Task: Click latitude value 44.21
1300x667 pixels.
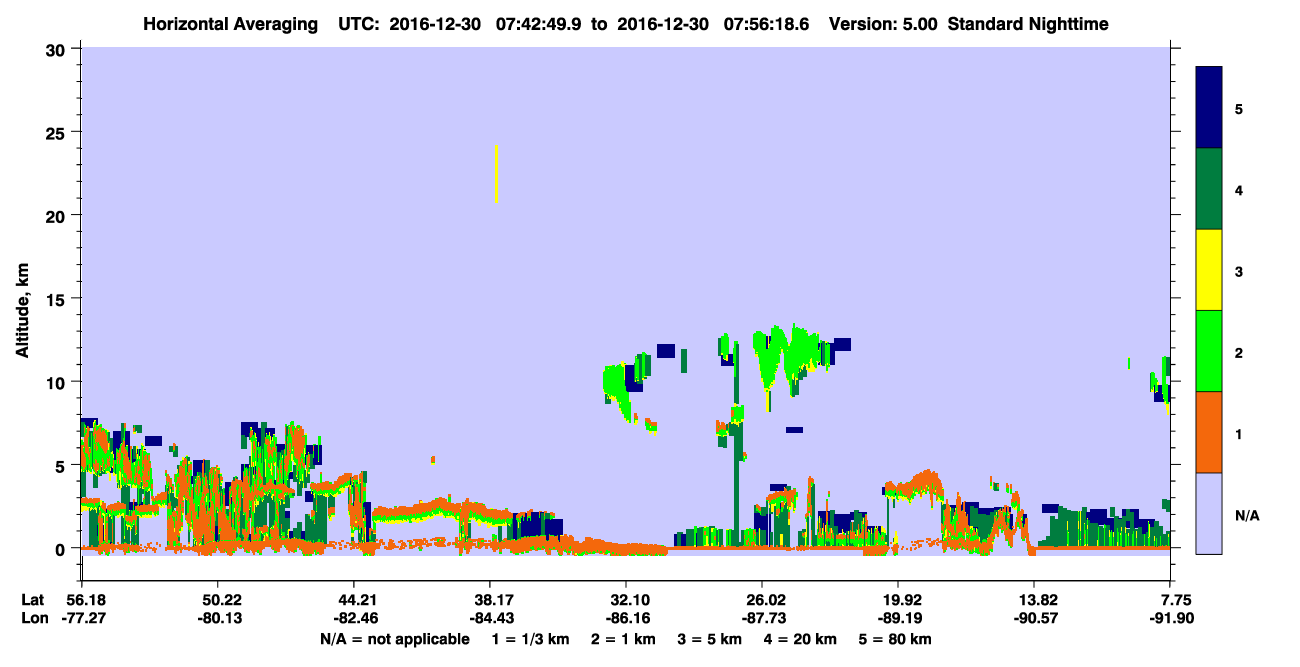Action: (x=354, y=600)
